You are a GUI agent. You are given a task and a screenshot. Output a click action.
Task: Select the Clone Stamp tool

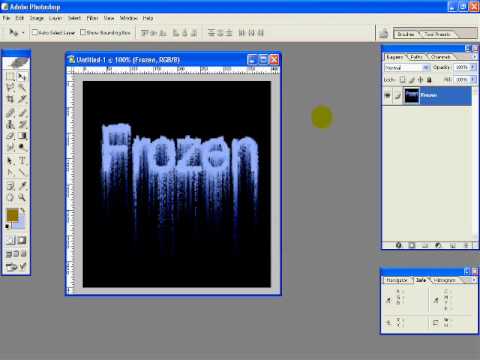[10, 124]
